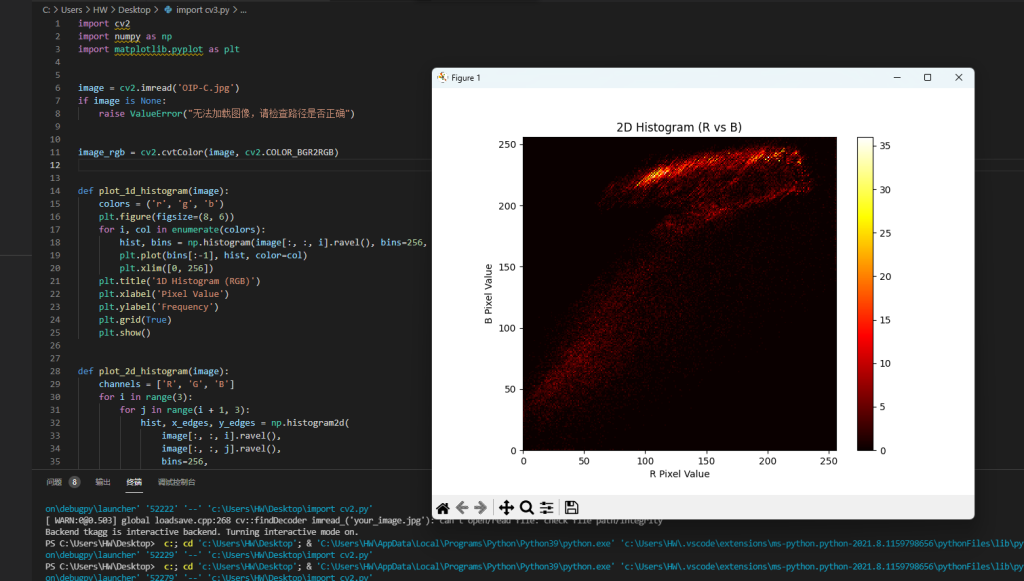The height and width of the screenshot is (581, 1024).
Task: Open Configure subplots settings
Action: [547, 508]
